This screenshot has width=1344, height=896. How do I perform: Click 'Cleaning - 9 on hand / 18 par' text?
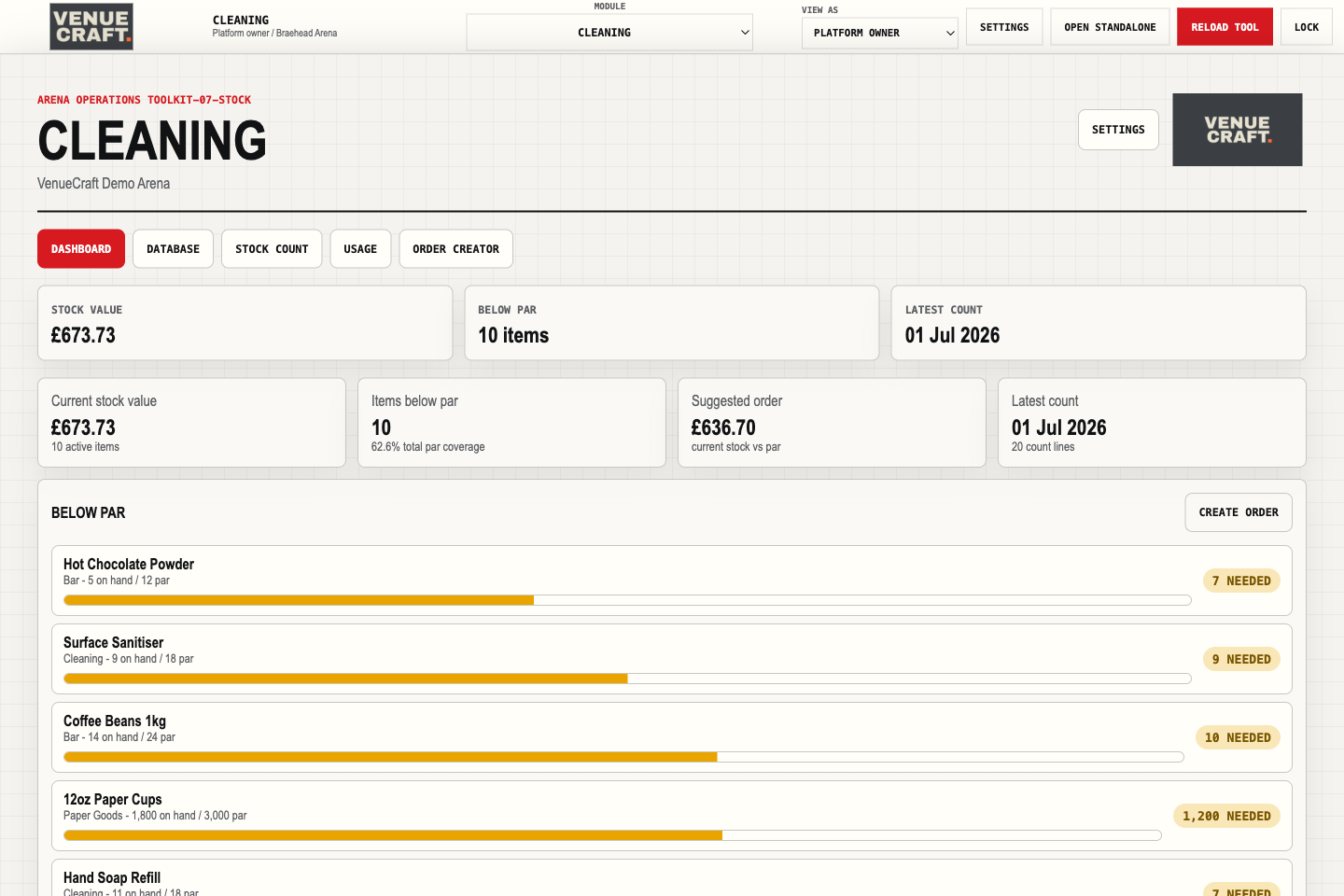pos(129,659)
